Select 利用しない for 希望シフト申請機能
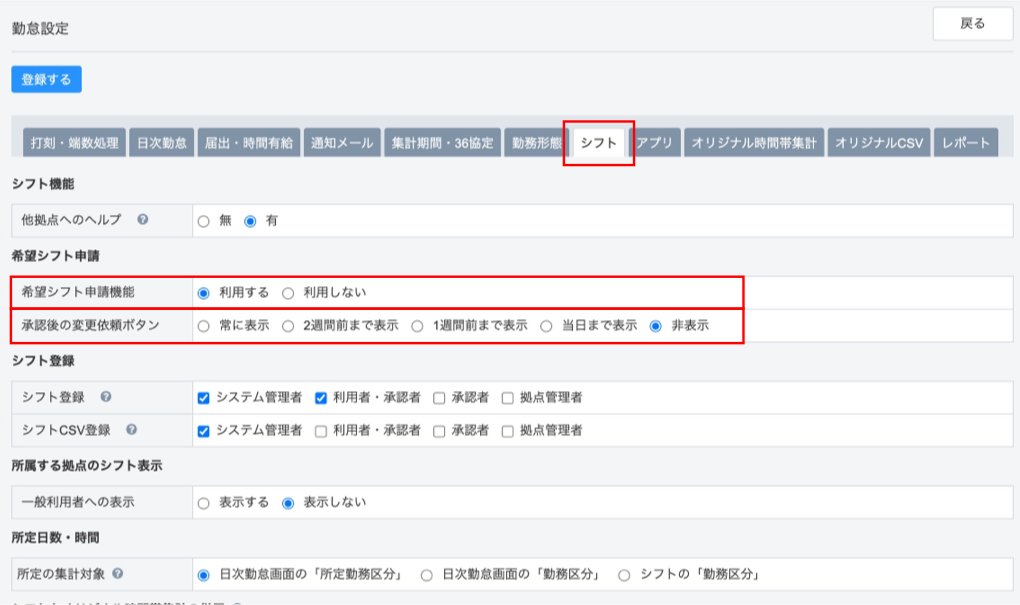Screen dimensions: 1020x605 click(288, 293)
